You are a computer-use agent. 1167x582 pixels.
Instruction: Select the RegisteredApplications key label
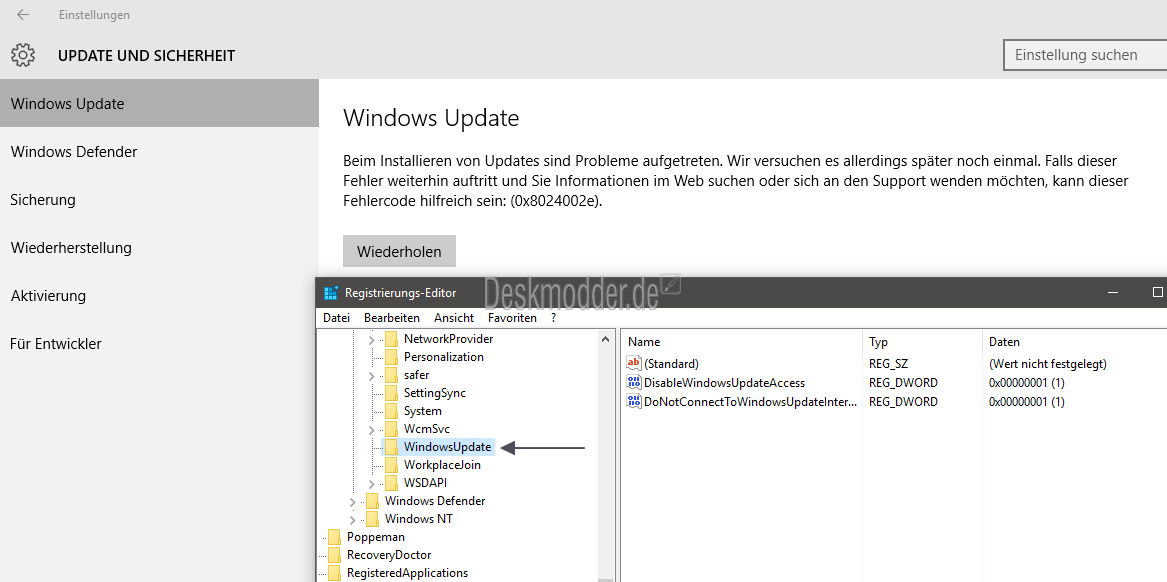point(408,573)
